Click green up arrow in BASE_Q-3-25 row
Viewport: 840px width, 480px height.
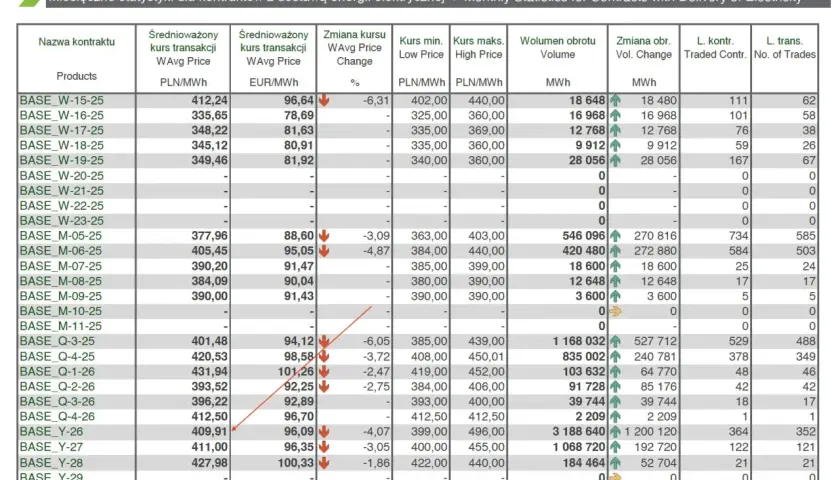[615, 341]
